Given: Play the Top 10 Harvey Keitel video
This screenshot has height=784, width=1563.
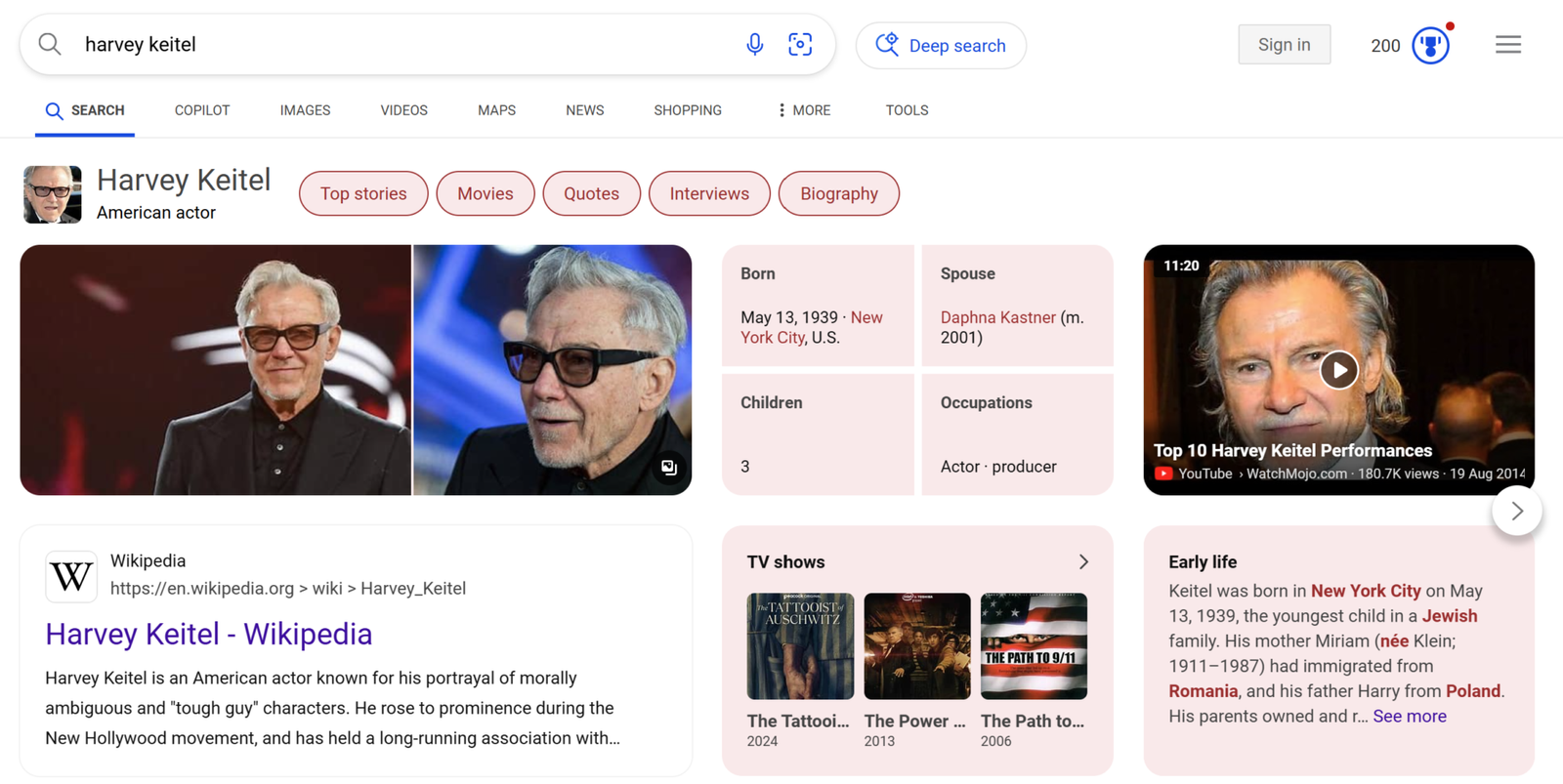Looking at the screenshot, I should click(1338, 370).
